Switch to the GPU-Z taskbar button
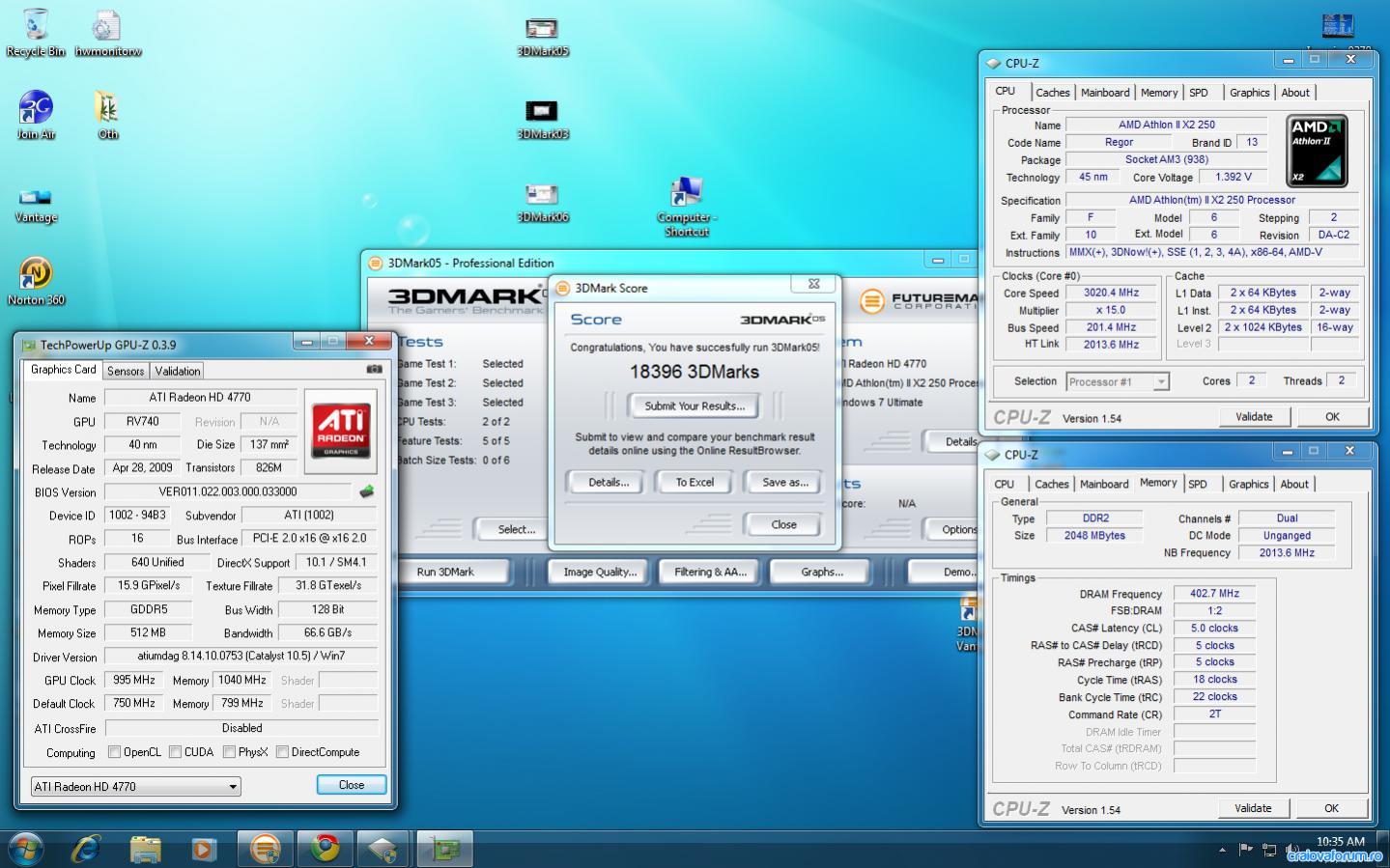The image size is (1390, 868). click(444, 849)
